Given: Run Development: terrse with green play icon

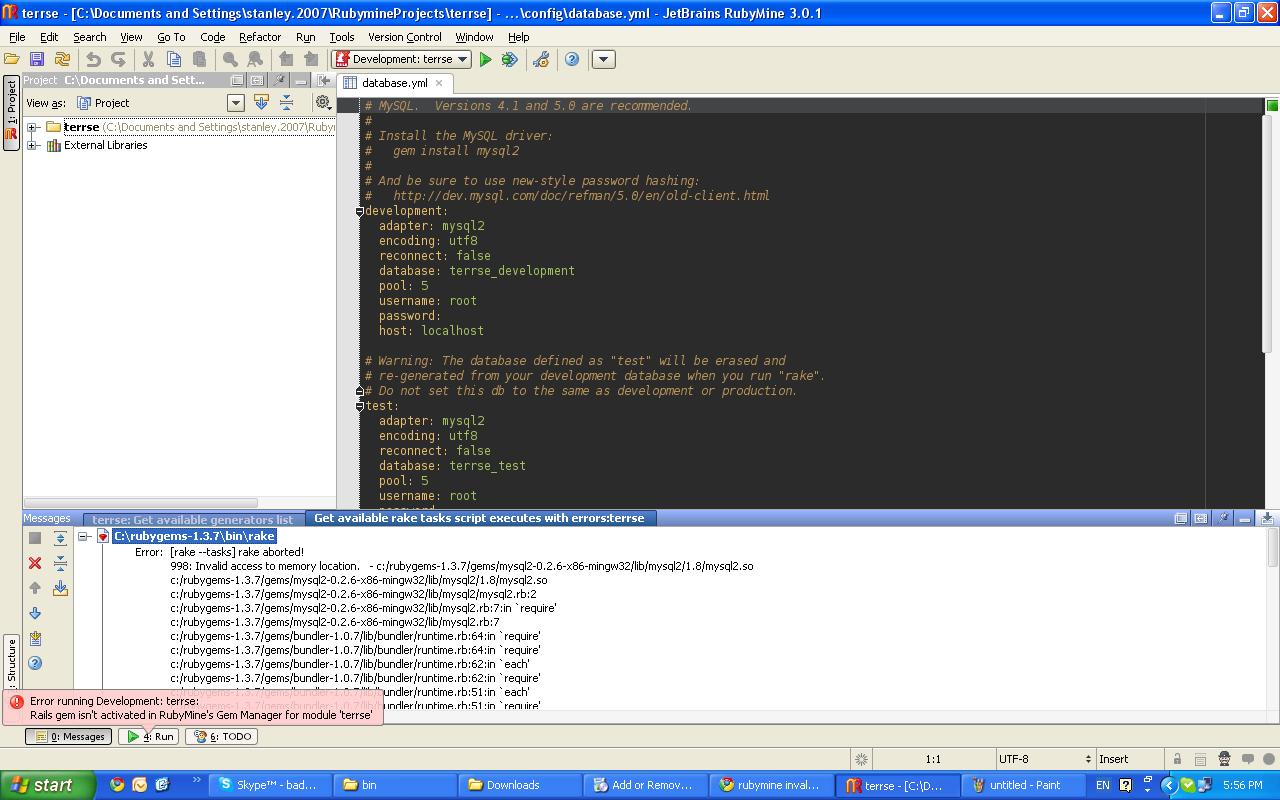Looking at the screenshot, I should point(485,60).
